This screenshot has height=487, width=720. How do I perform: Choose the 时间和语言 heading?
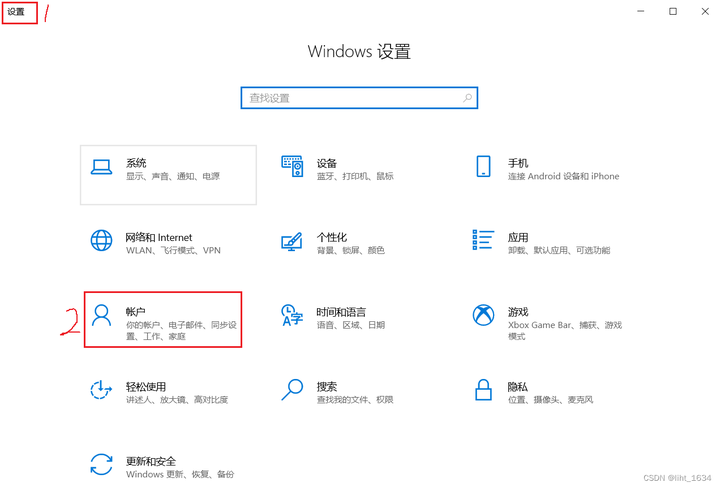point(341,312)
